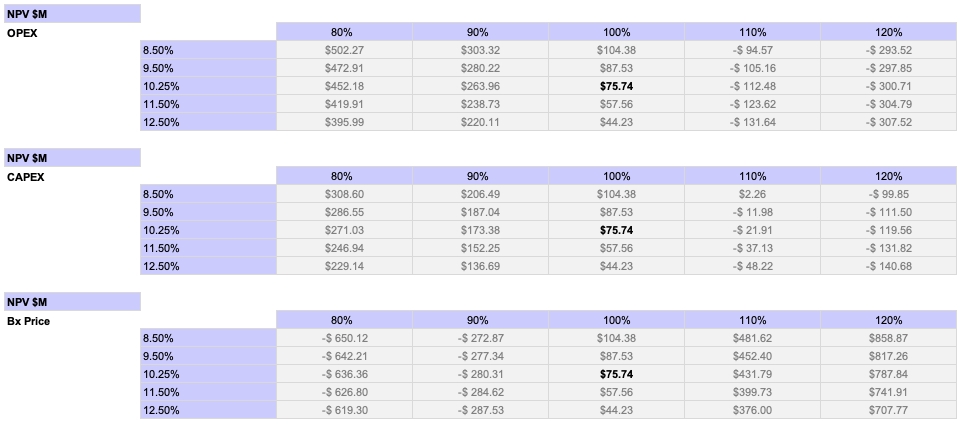
Task: Select the bold $75.74 in CAPEX table
Action: click(x=616, y=230)
